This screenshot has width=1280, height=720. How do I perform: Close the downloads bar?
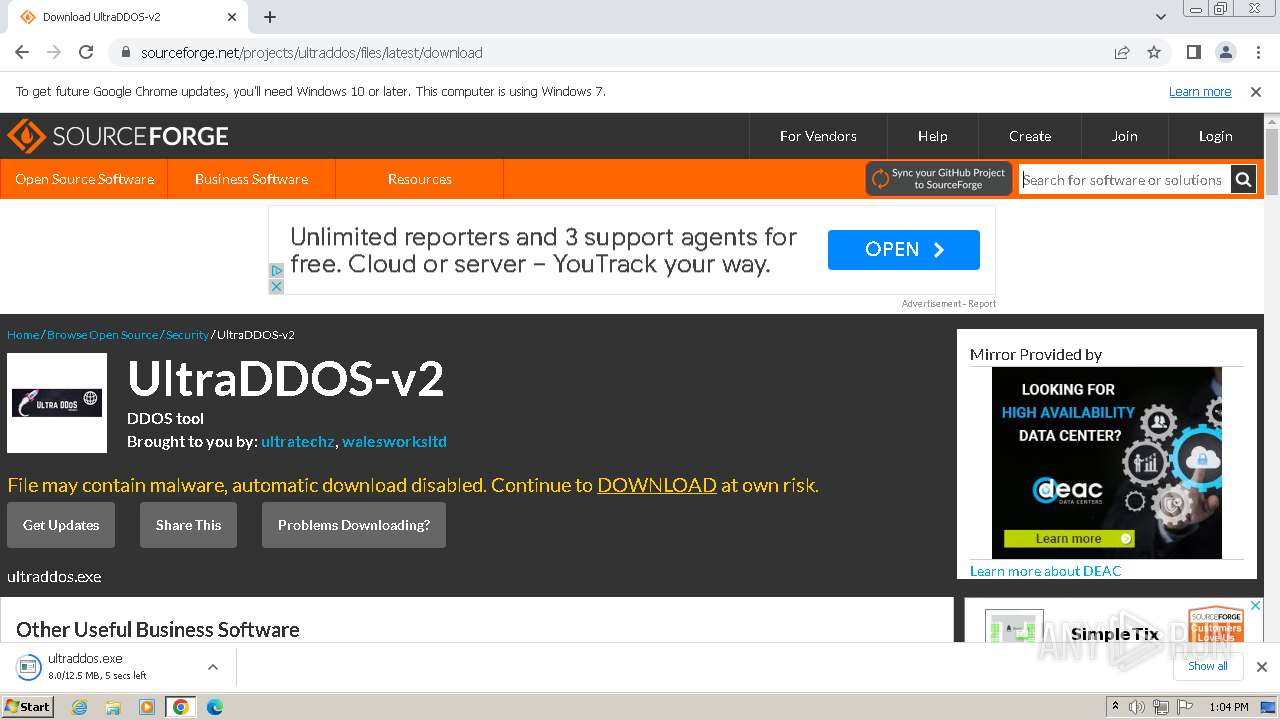coord(1261,667)
